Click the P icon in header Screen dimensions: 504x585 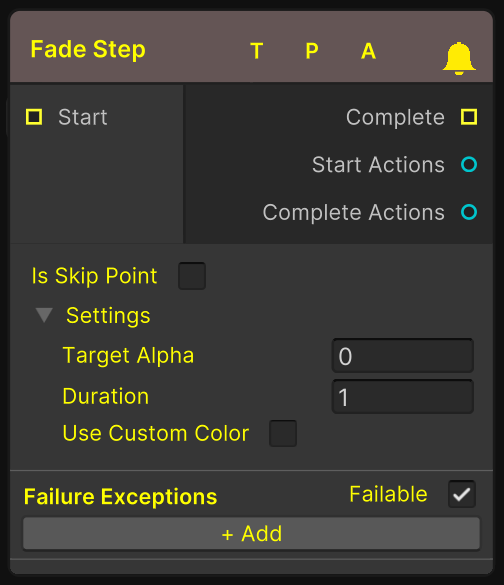[x=312, y=51]
